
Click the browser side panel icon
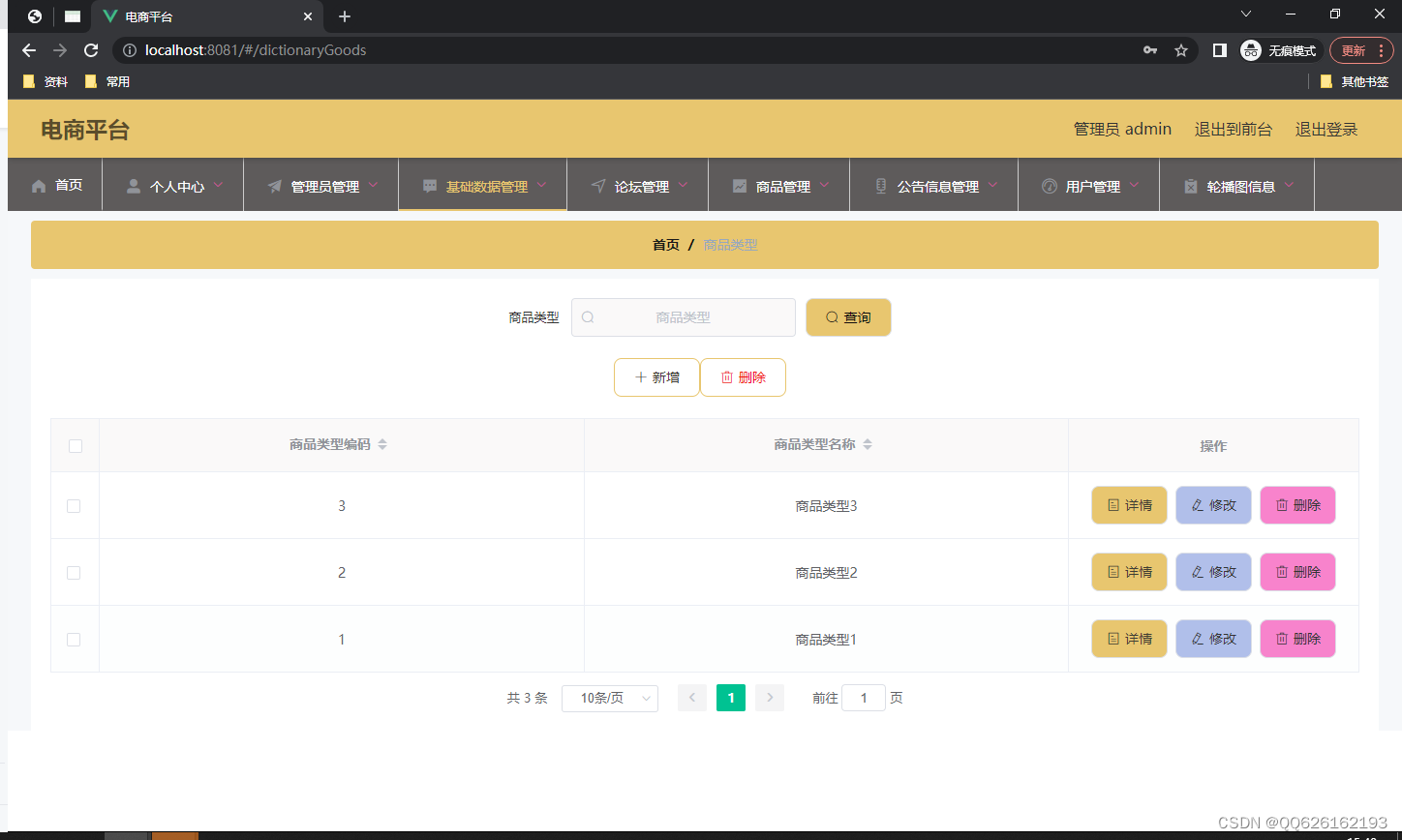click(x=1220, y=50)
